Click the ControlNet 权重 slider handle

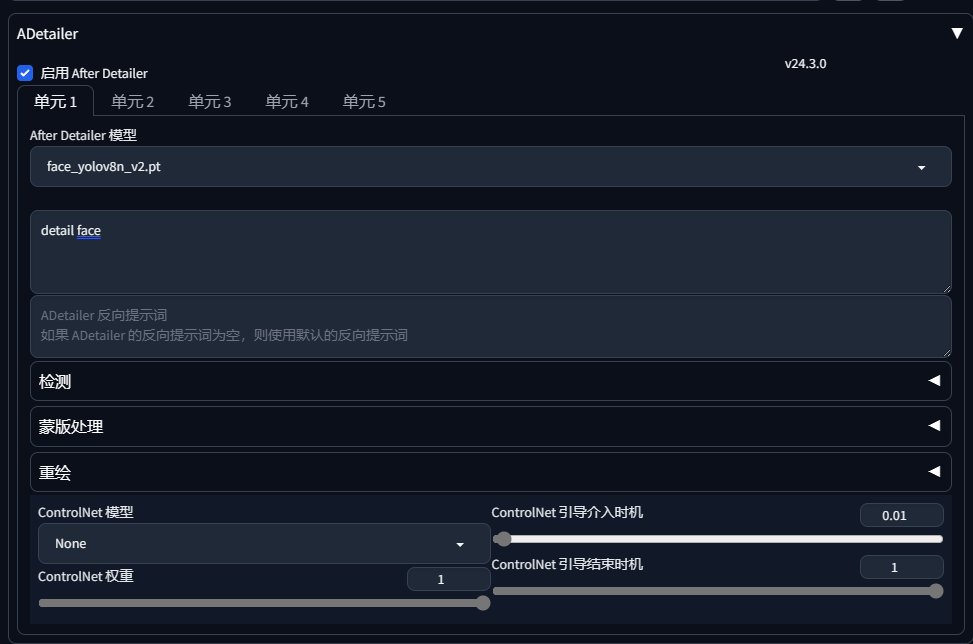coord(483,603)
